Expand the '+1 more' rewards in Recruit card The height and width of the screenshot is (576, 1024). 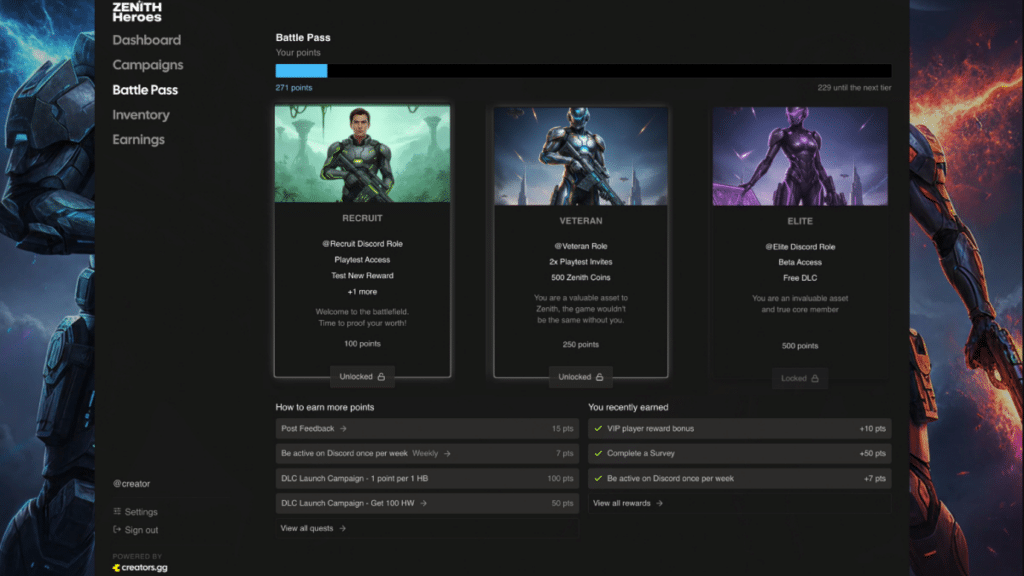point(362,292)
